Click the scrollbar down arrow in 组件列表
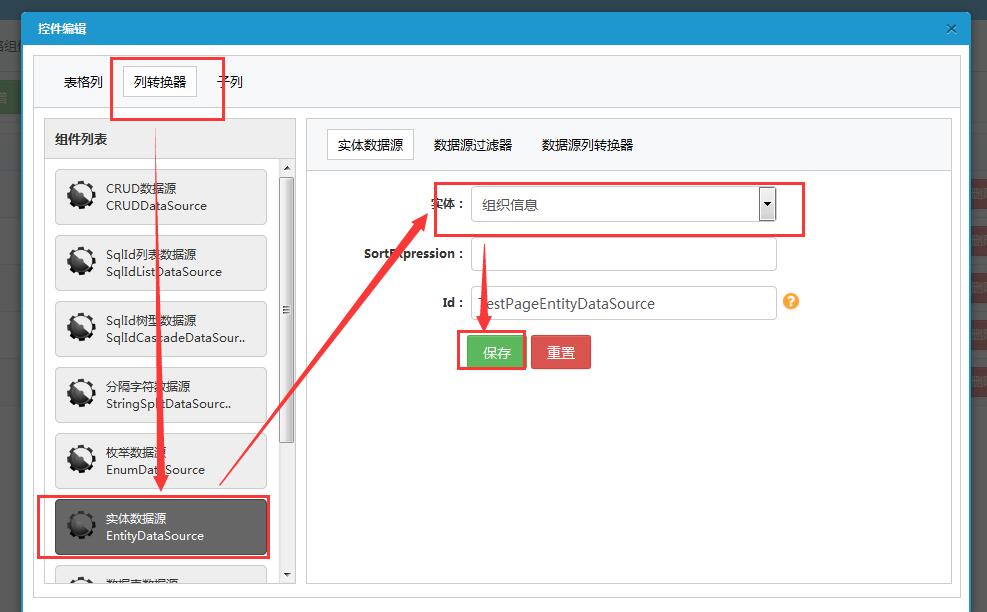The image size is (987, 612). [287, 575]
